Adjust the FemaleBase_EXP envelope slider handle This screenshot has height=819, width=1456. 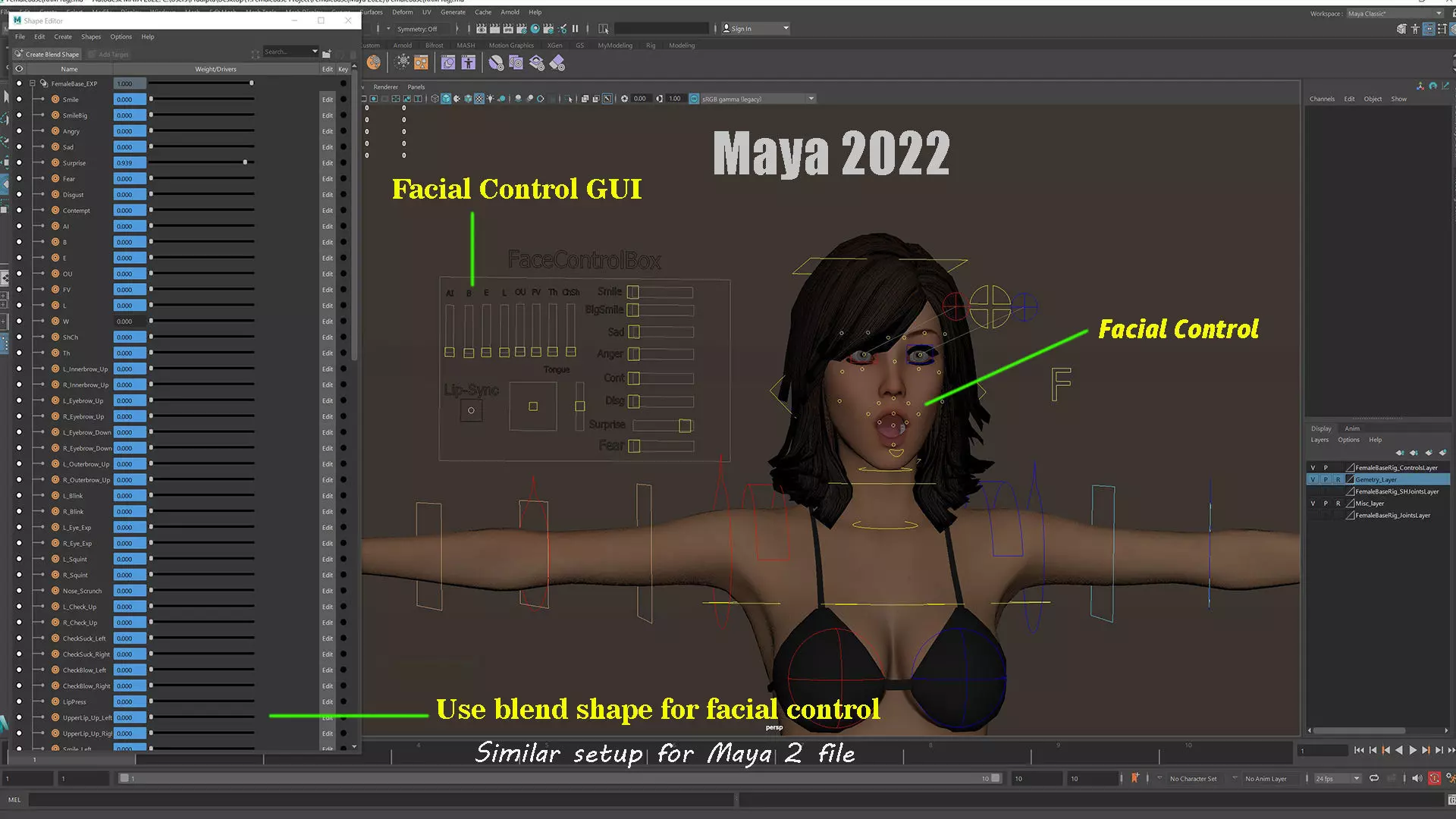tap(251, 83)
